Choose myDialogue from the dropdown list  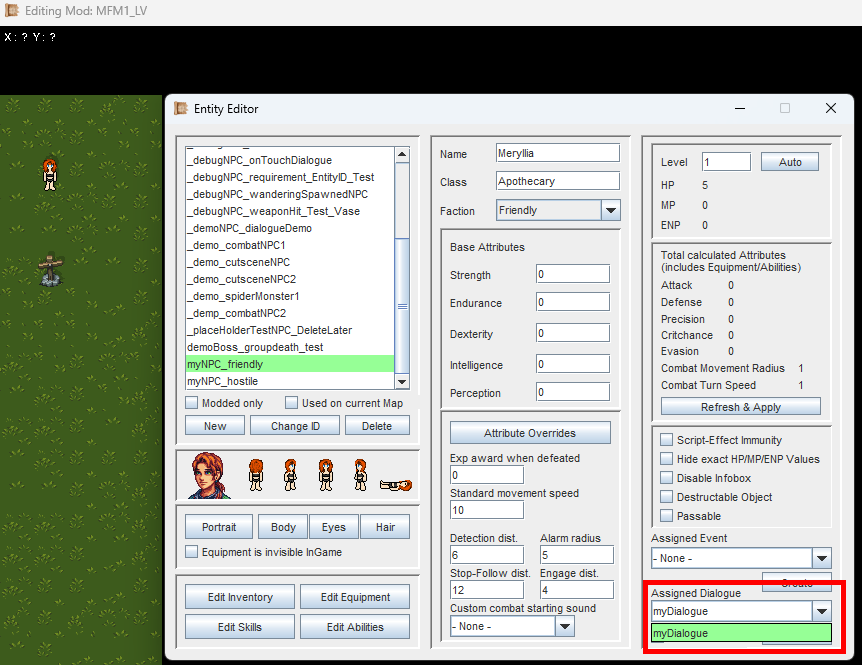tap(740, 633)
